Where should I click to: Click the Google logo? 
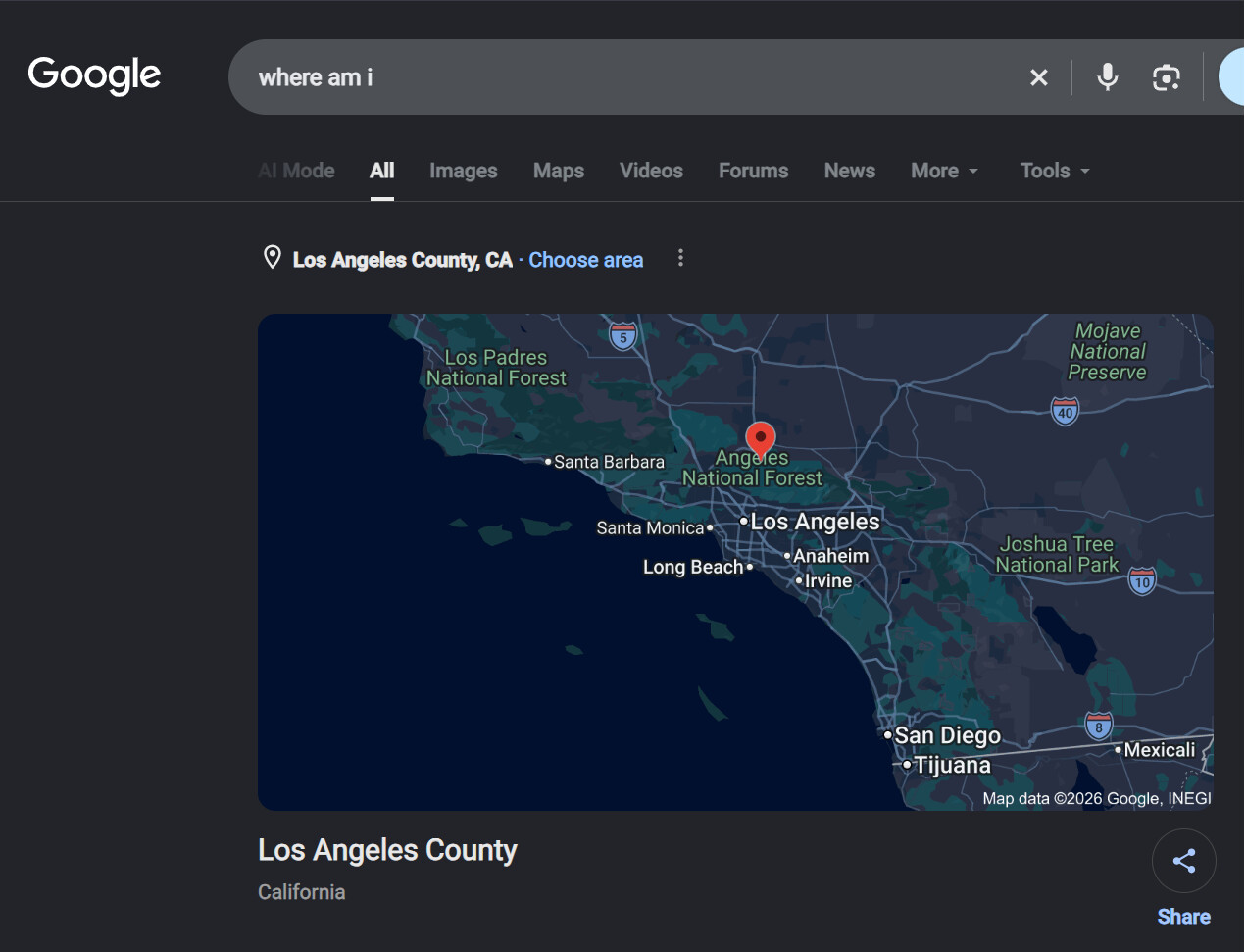point(94,75)
